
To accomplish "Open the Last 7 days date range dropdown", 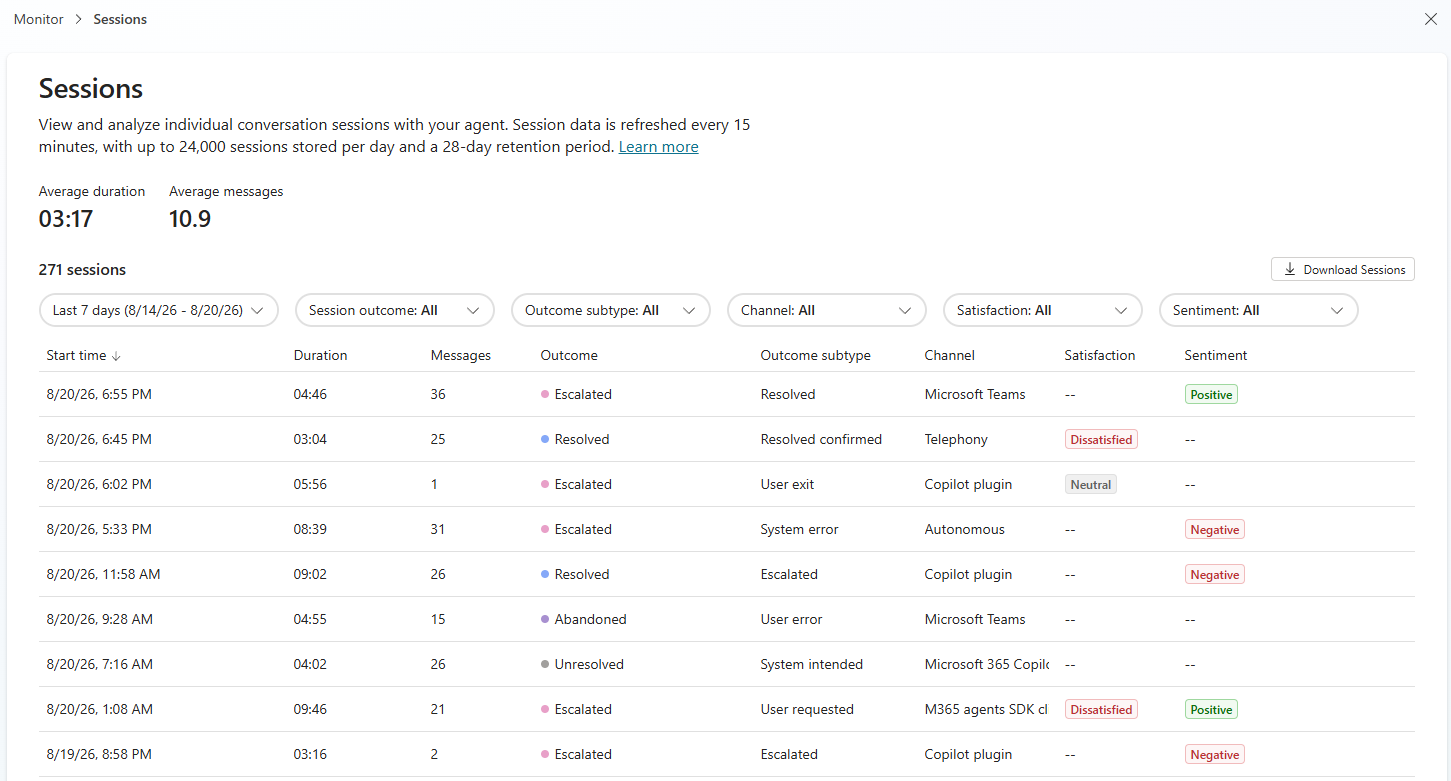I will (x=159, y=310).
